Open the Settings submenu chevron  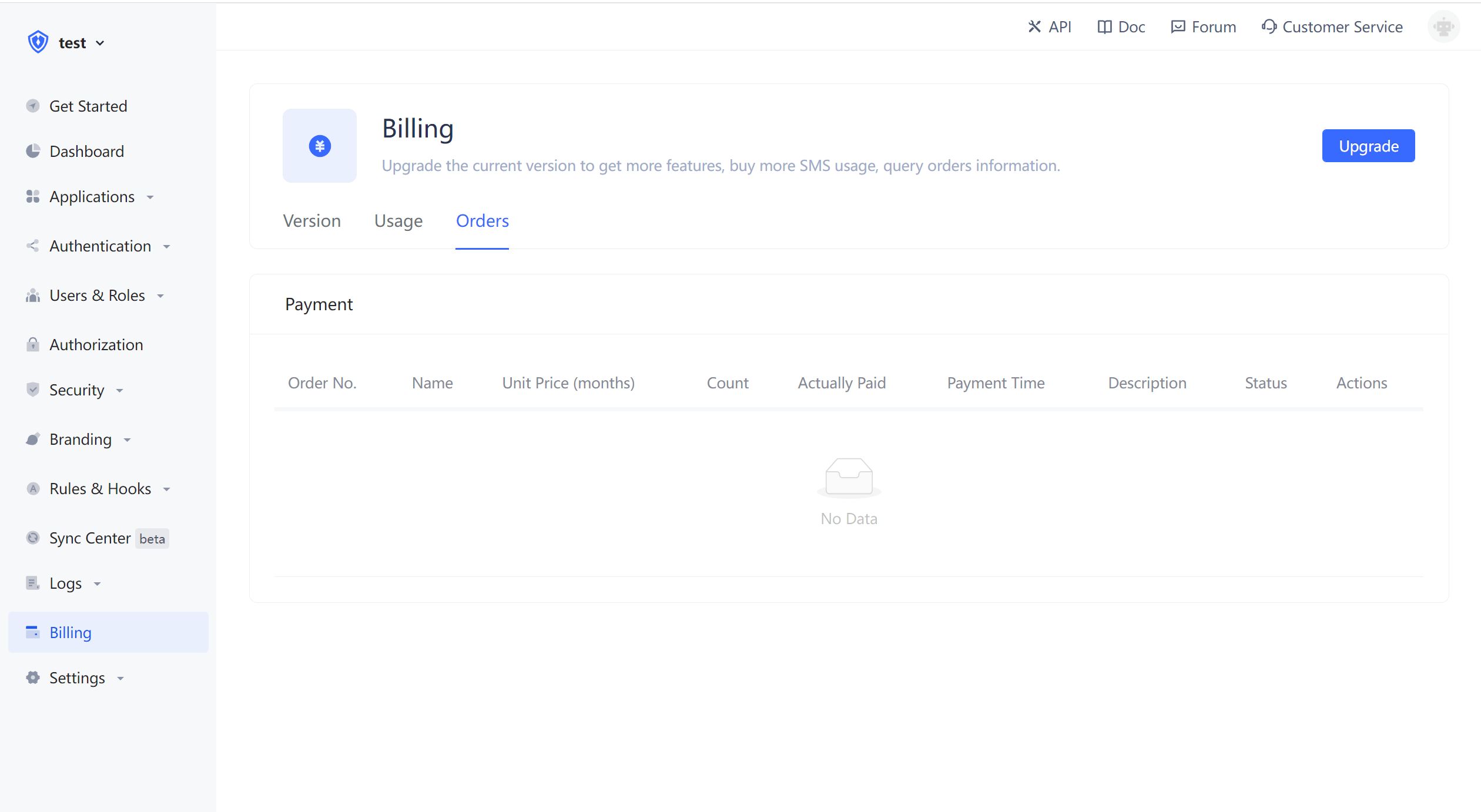[121, 678]
